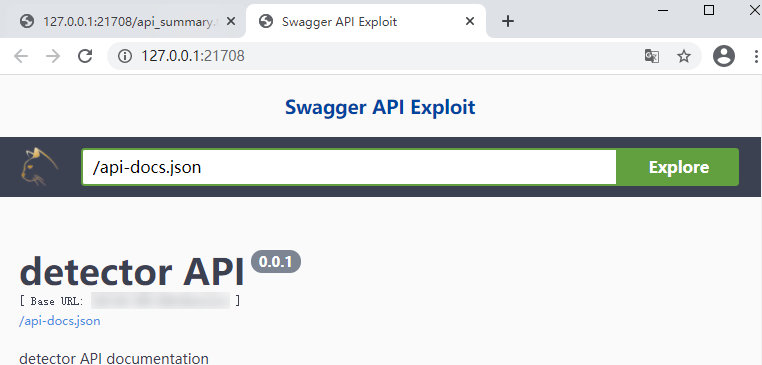Click the browser back arrow
Image resolution: width=762 pixels, height=365 pixels.
21,56
